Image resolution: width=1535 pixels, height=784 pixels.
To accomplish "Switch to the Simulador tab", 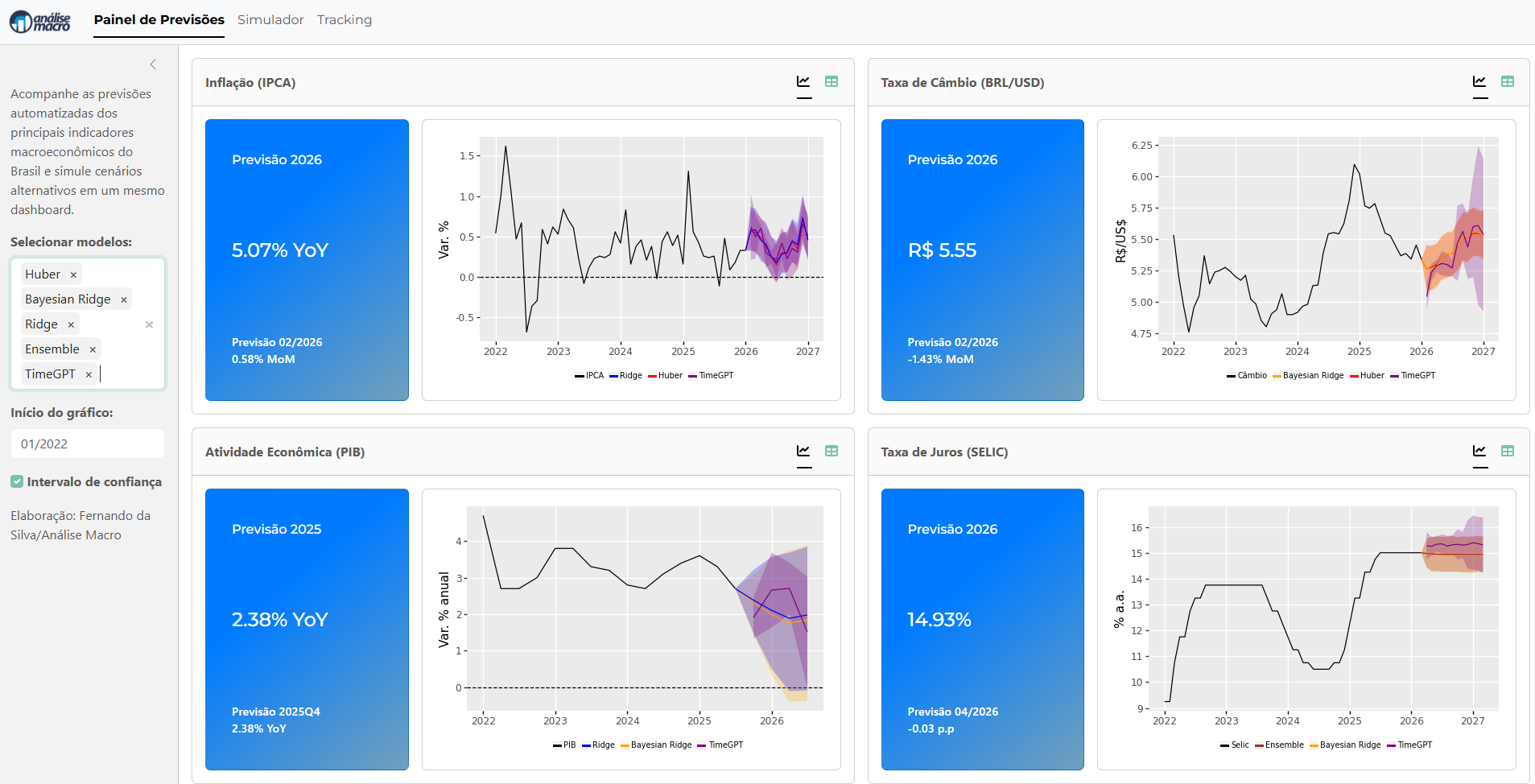I will pyautogui.click(x=270, y=20).
